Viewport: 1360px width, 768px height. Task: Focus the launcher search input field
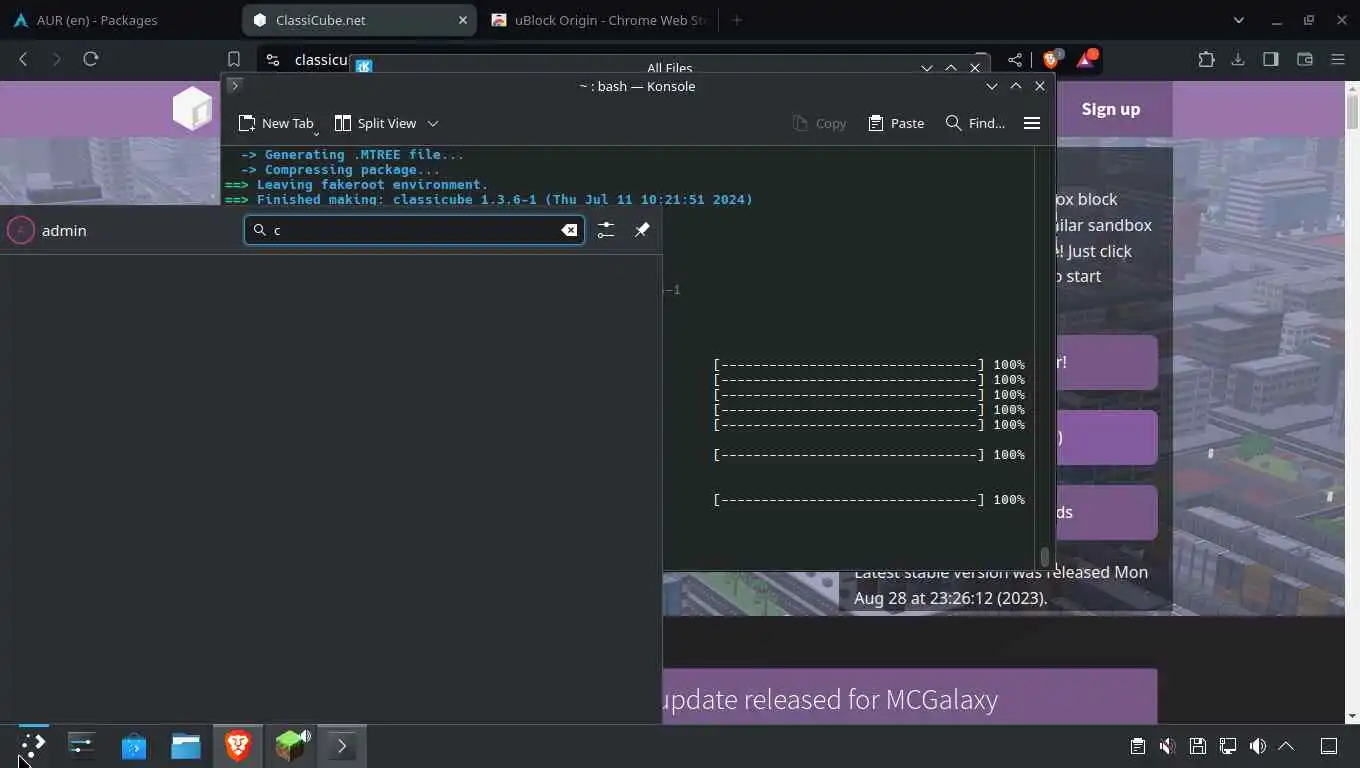click(x=414, y=230)
